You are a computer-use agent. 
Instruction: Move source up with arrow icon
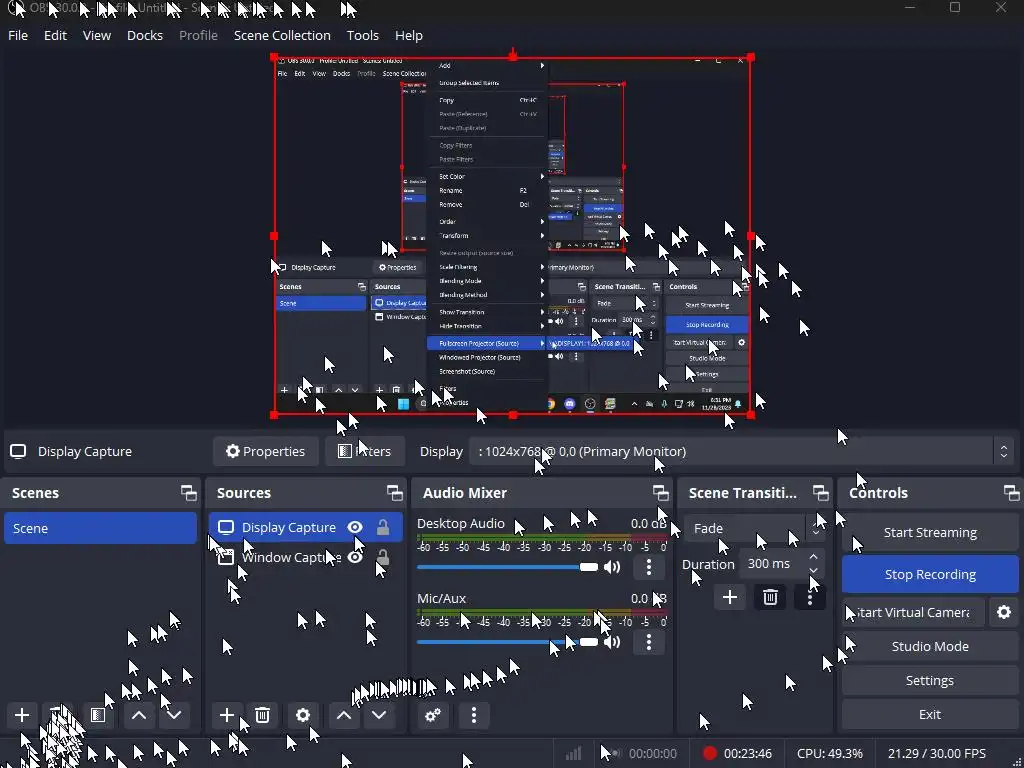344,715
